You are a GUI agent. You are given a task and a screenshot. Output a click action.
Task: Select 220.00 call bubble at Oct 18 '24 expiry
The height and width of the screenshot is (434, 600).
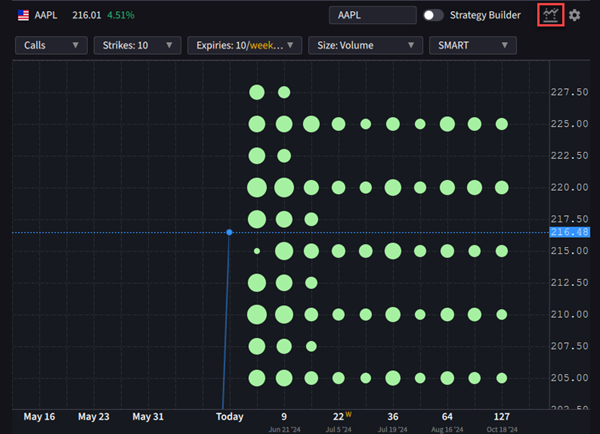pos(502,188)
